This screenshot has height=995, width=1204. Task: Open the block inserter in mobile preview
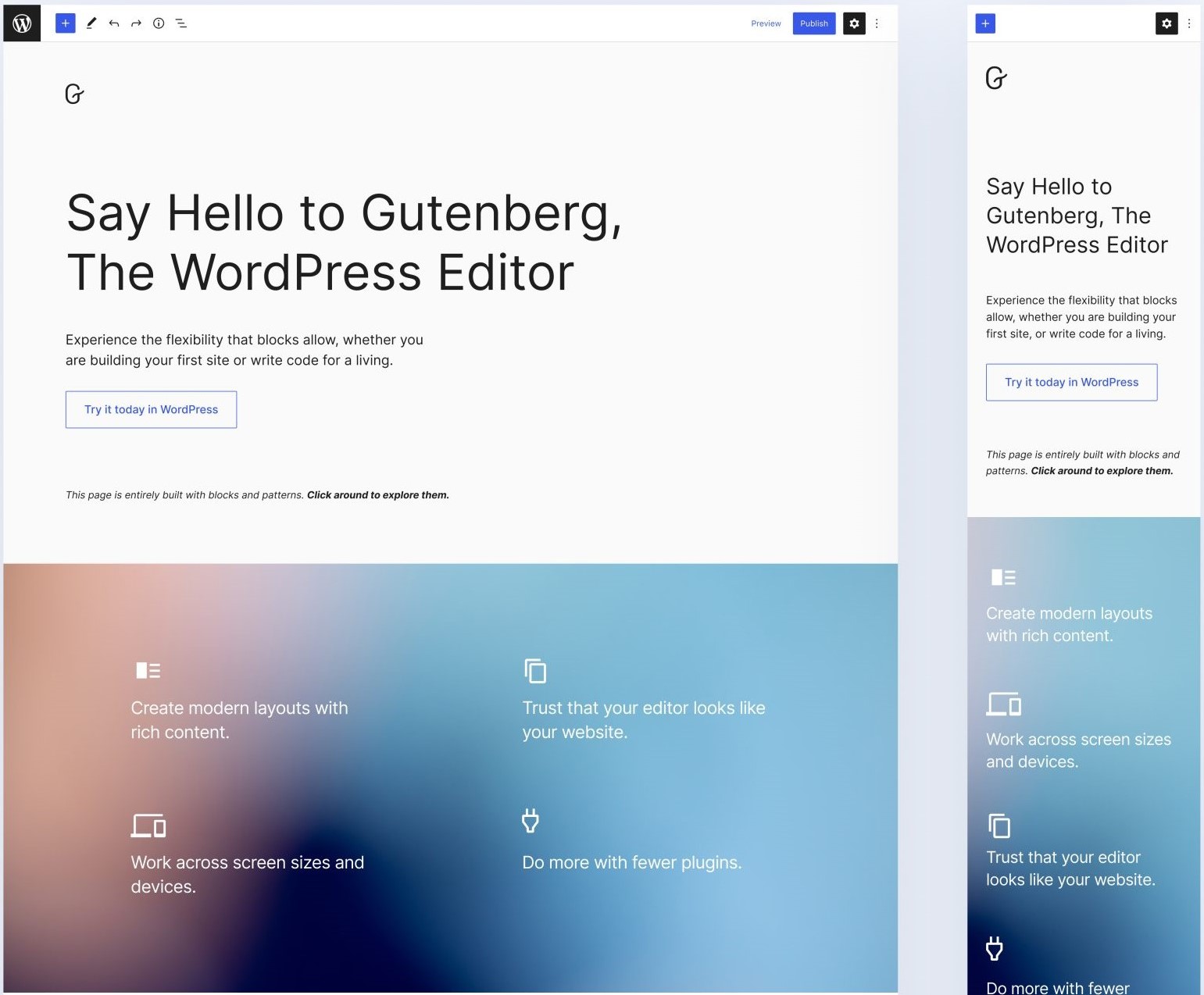pyautogui.click(x=985, y=23)
